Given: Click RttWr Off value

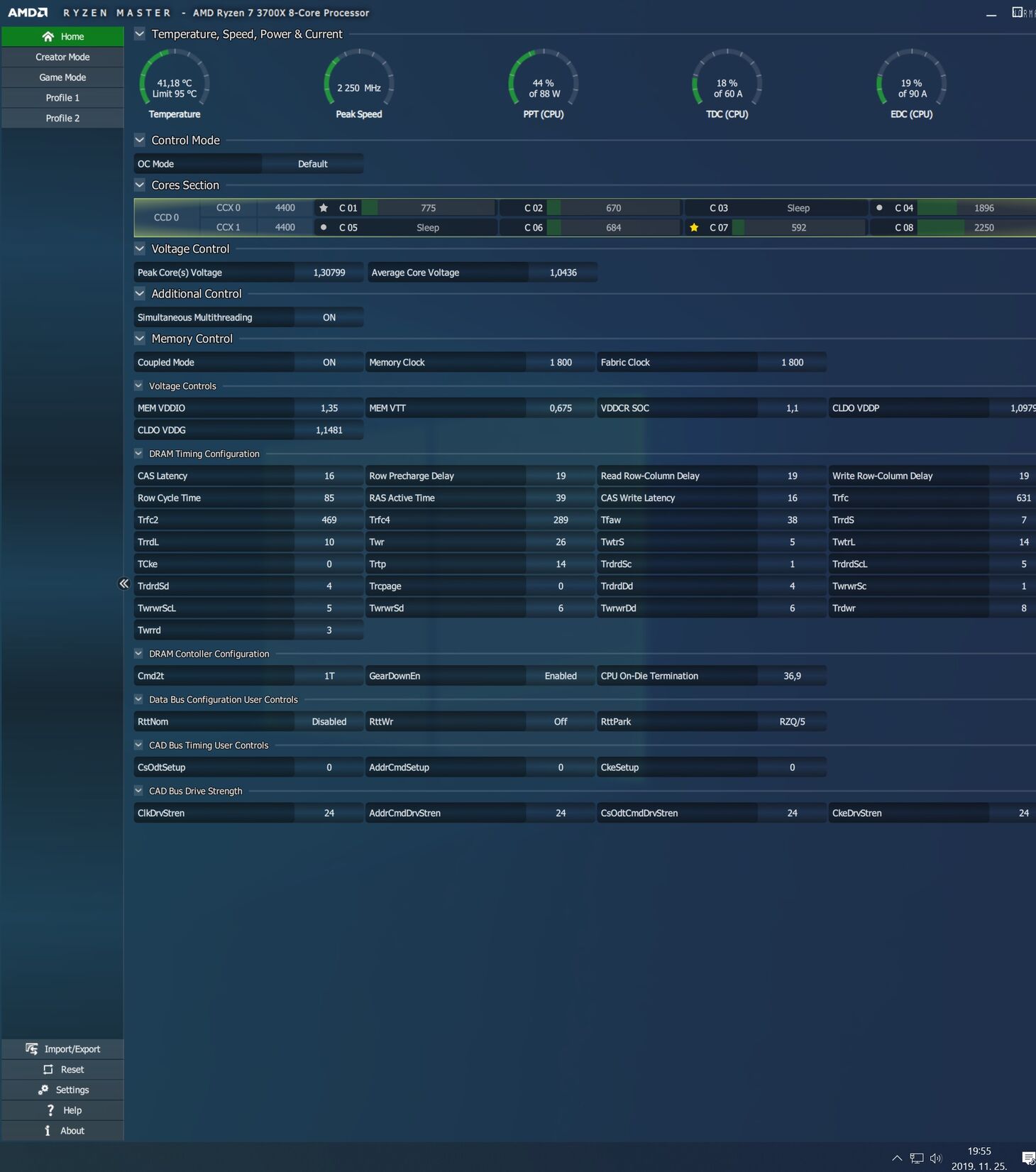Looking at the screenshot, I should (561, 721).
